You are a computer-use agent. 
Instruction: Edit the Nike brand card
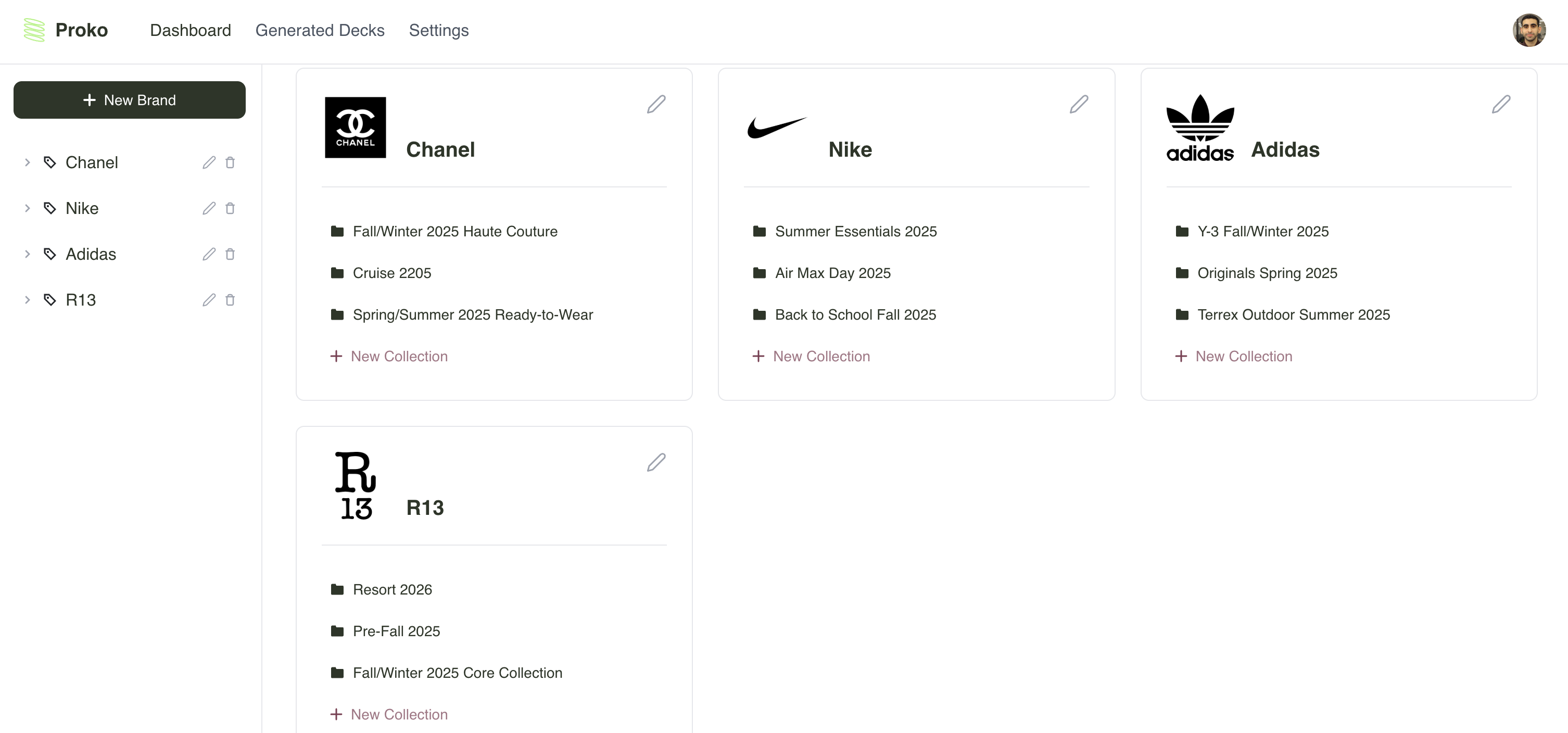(1079, 104)
